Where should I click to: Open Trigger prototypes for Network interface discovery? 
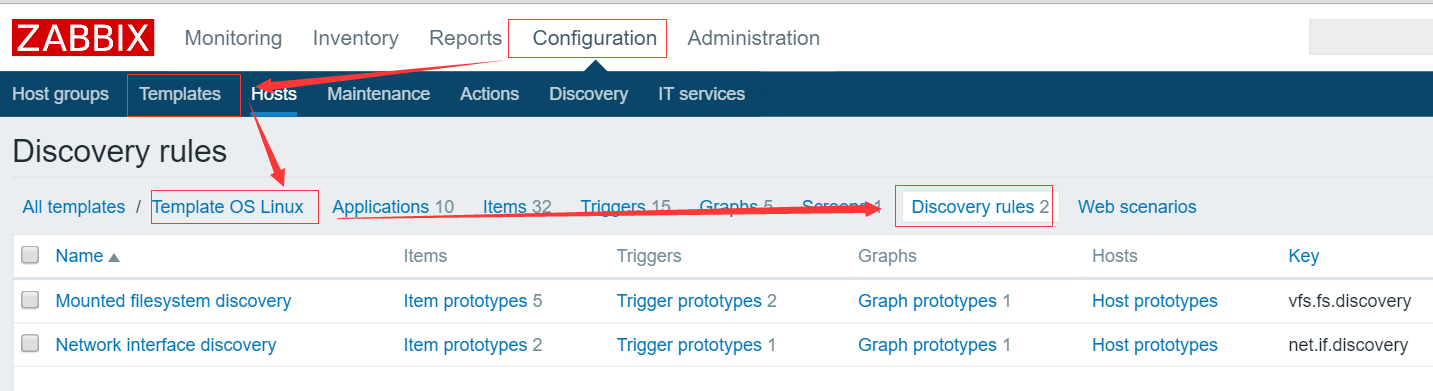coord(689,345)
